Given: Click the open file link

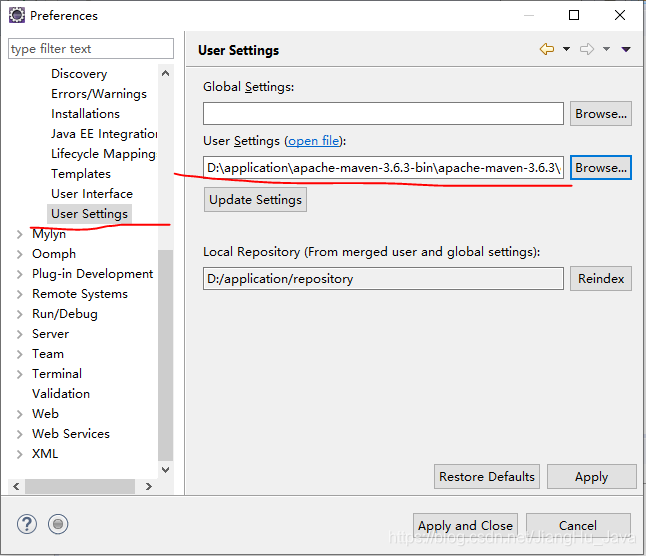Looking at the screenshot, I should (314, 141).
